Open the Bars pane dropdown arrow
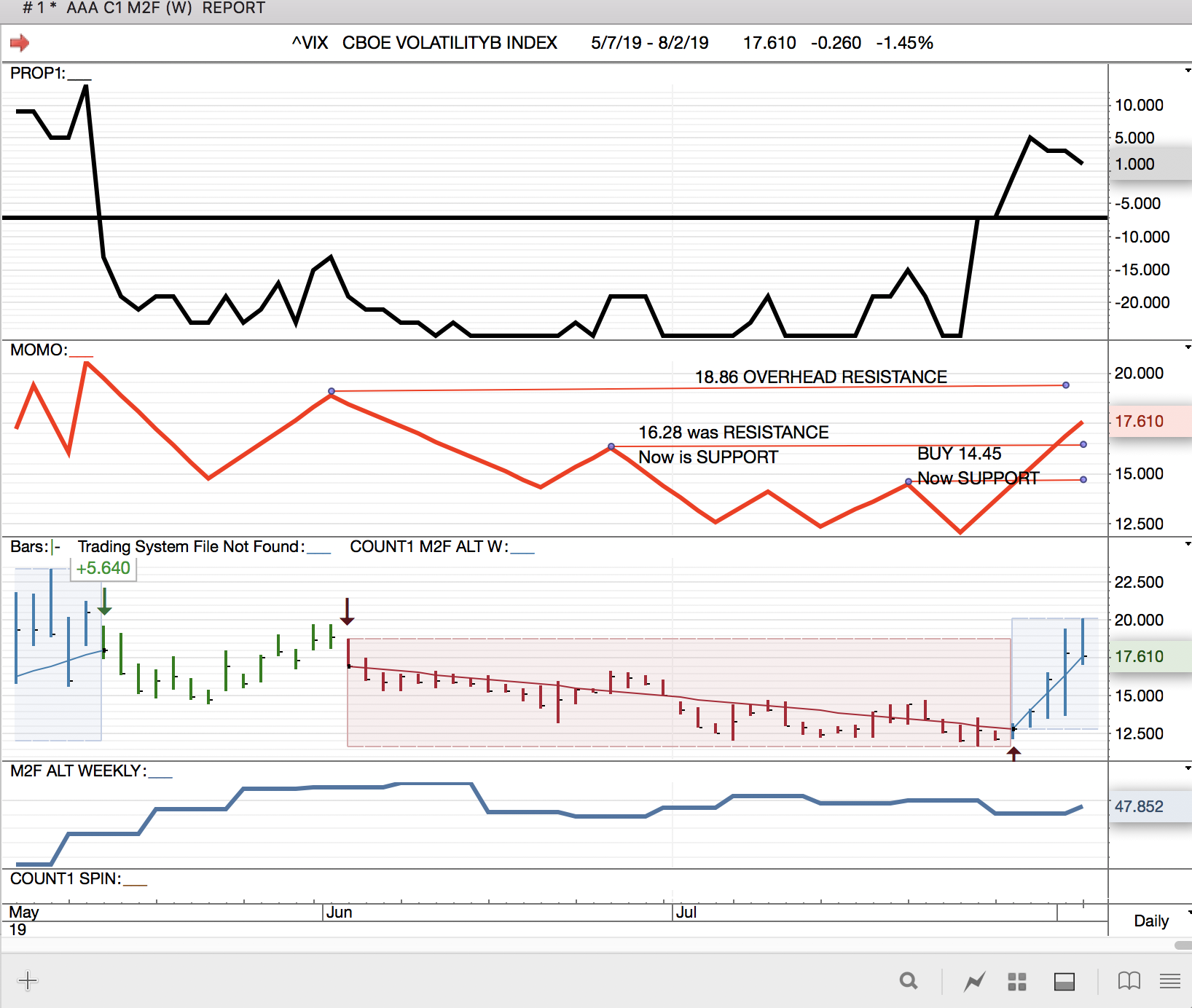Image resolution: width=1192 pixels, height=1008 pixels. coord(1188,544)
